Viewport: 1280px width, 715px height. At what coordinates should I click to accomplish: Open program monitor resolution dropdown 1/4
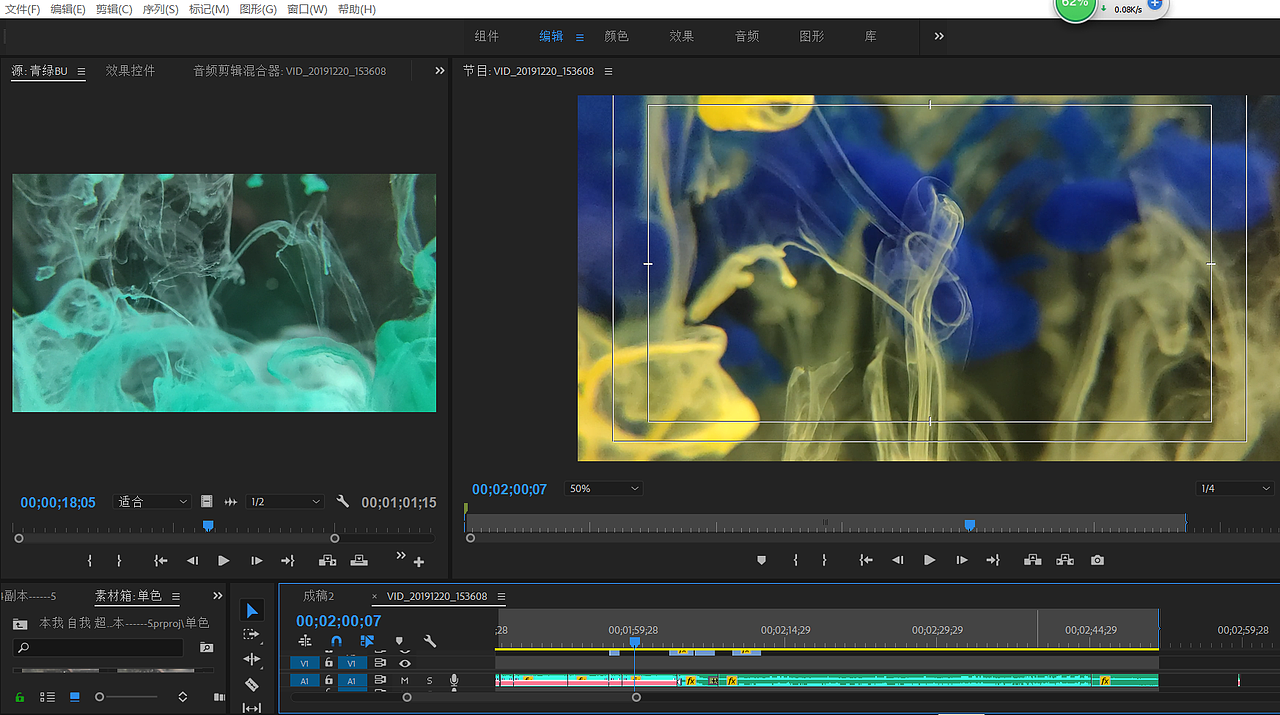(1235, 489)
